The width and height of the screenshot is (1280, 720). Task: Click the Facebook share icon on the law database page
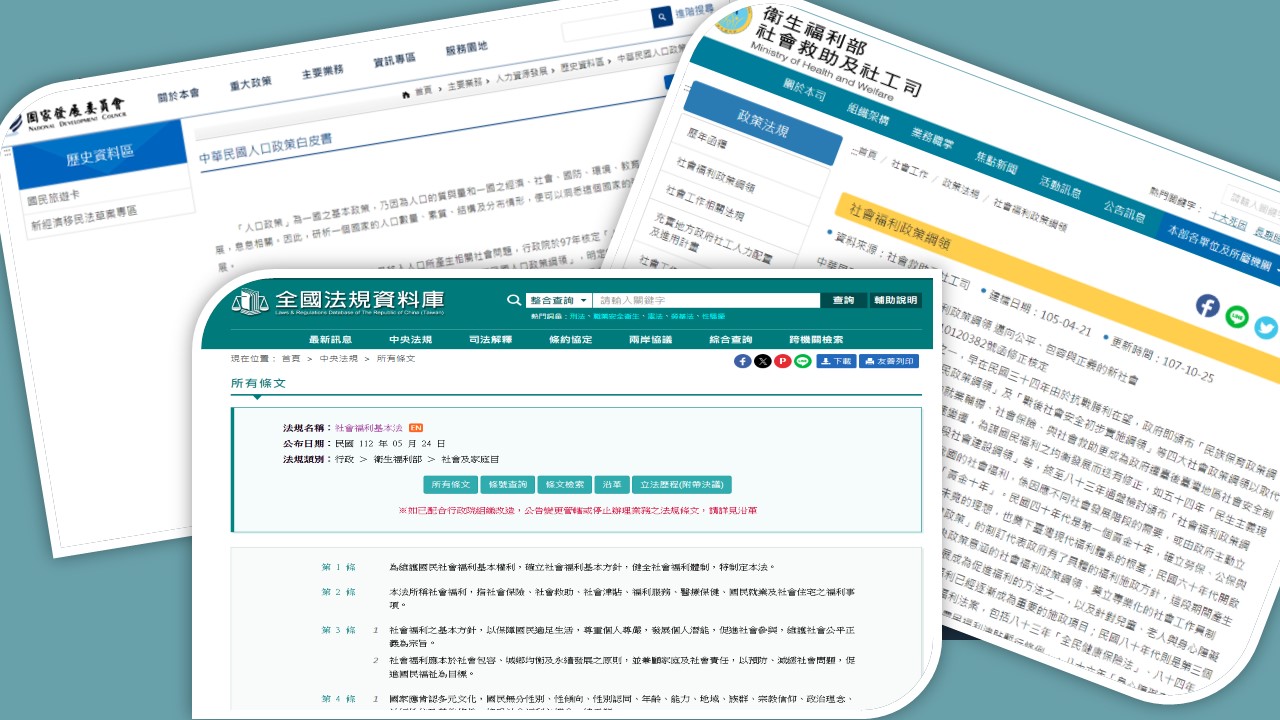point(742,361)
